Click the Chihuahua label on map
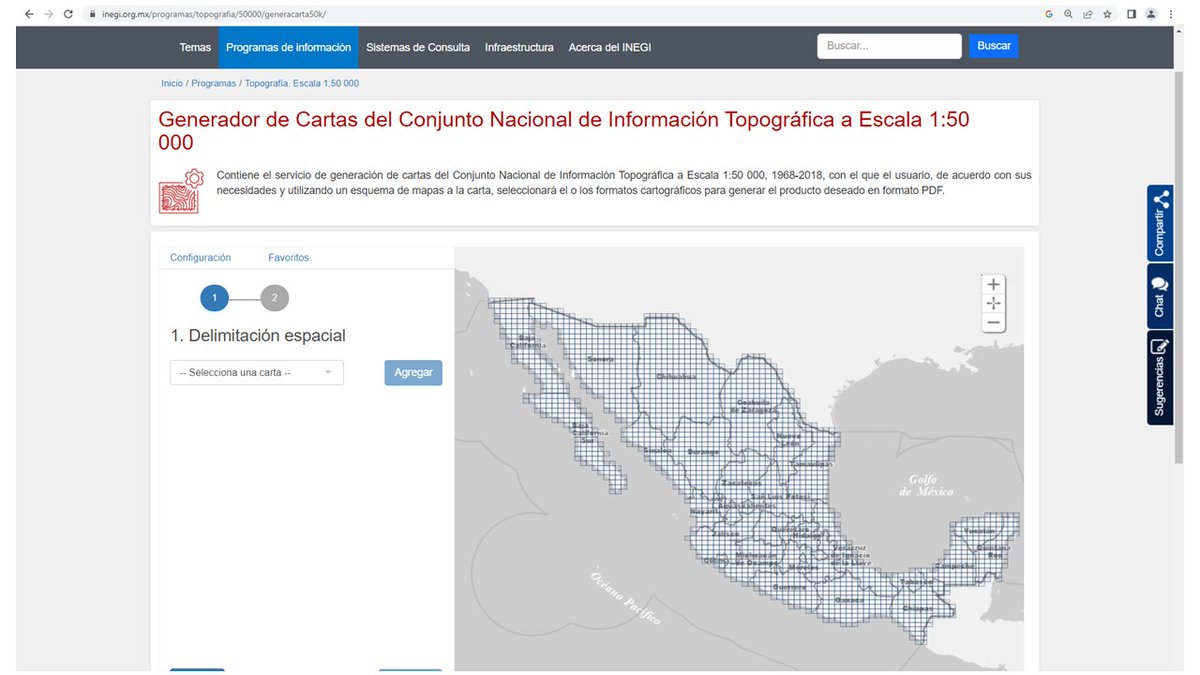The image size is (1200, 675). [x=676, y=376]
